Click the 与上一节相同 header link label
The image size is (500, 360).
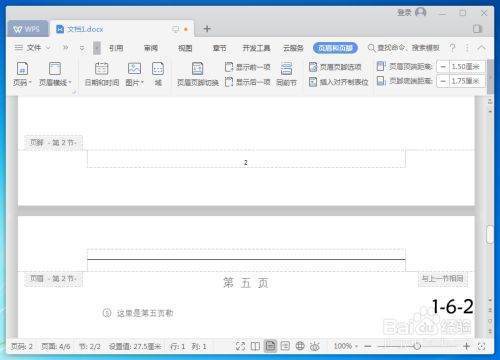[x=443, y=279]
